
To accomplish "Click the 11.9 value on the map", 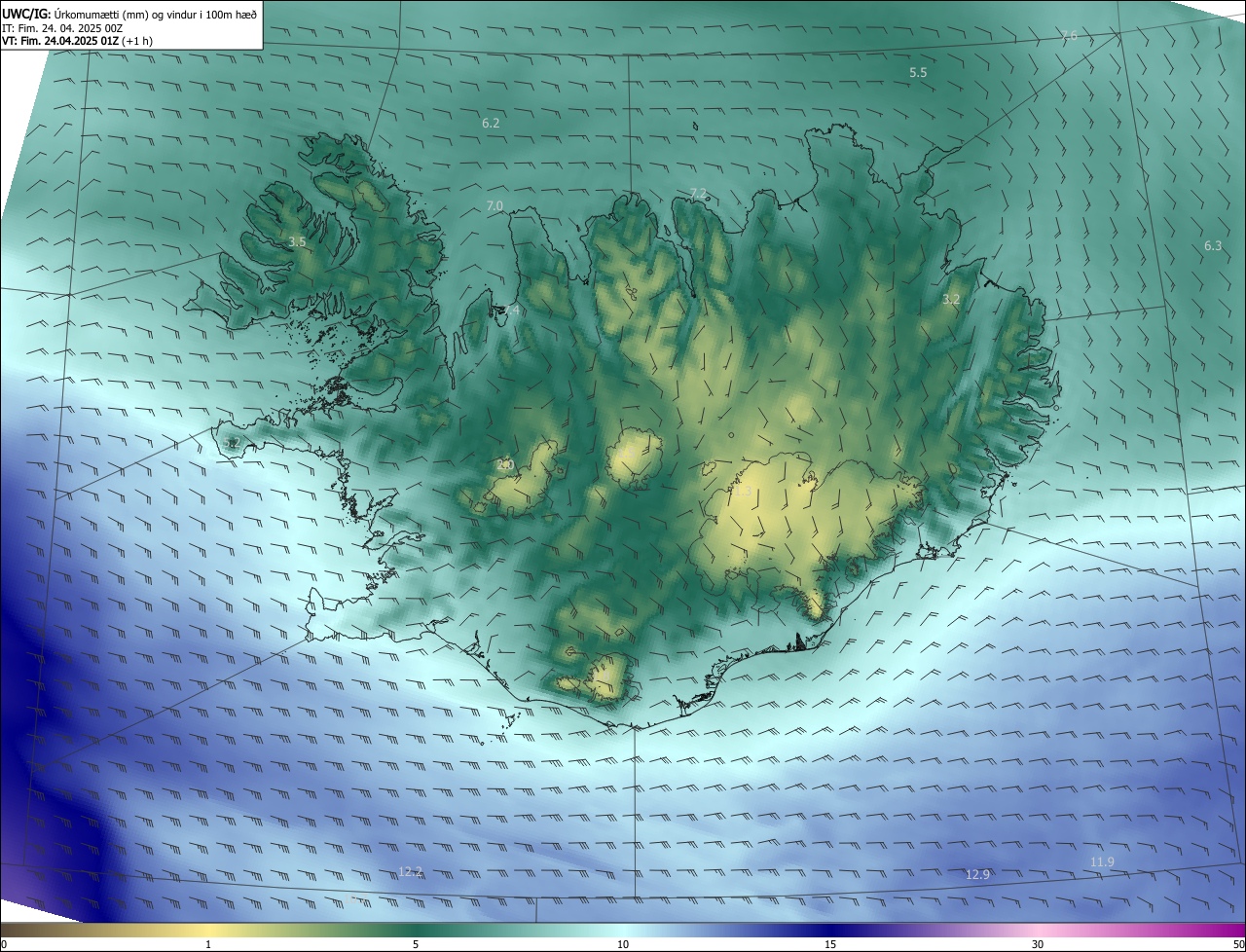I will point(1102,861).
